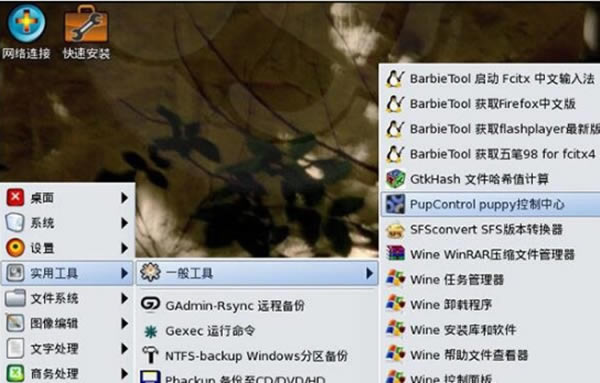
Task: Launch SFSconvert SFS版本转换器
Action: [491, 230]
